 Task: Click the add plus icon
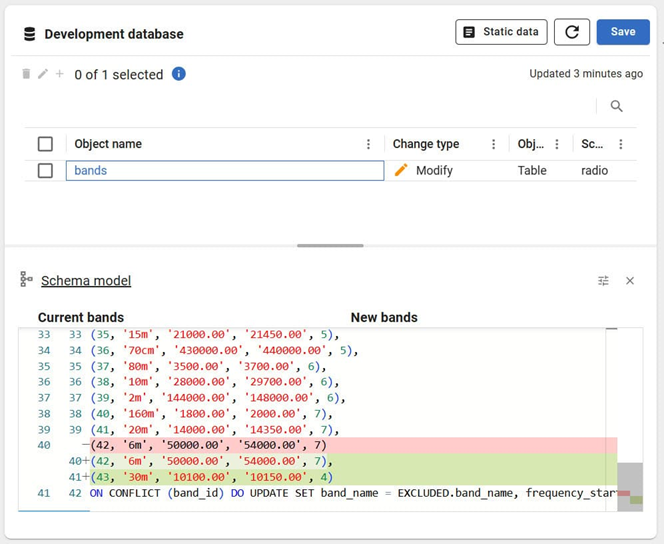(x=60, y=74)
